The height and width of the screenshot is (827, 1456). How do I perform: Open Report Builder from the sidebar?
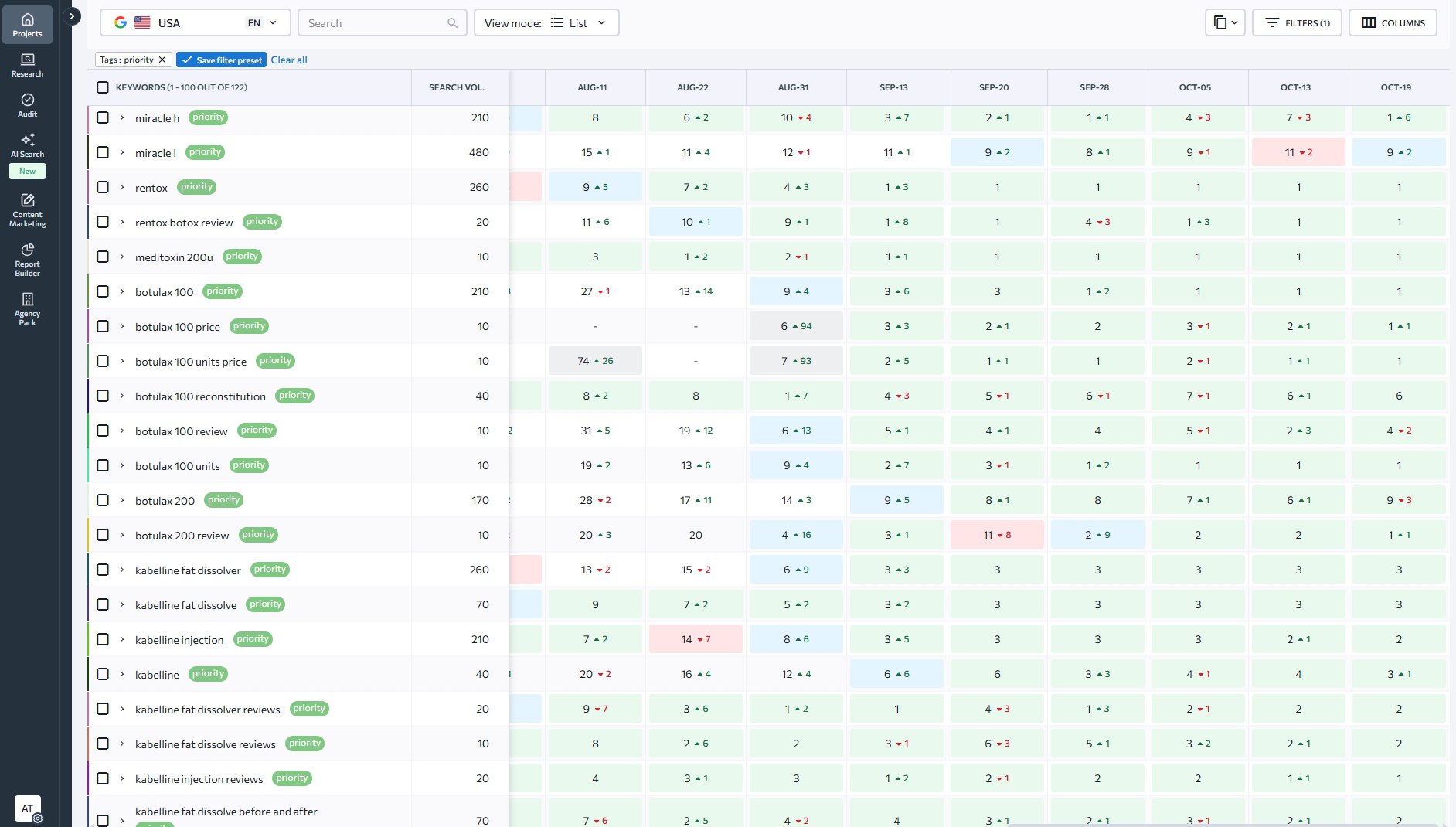pos(27,260)
